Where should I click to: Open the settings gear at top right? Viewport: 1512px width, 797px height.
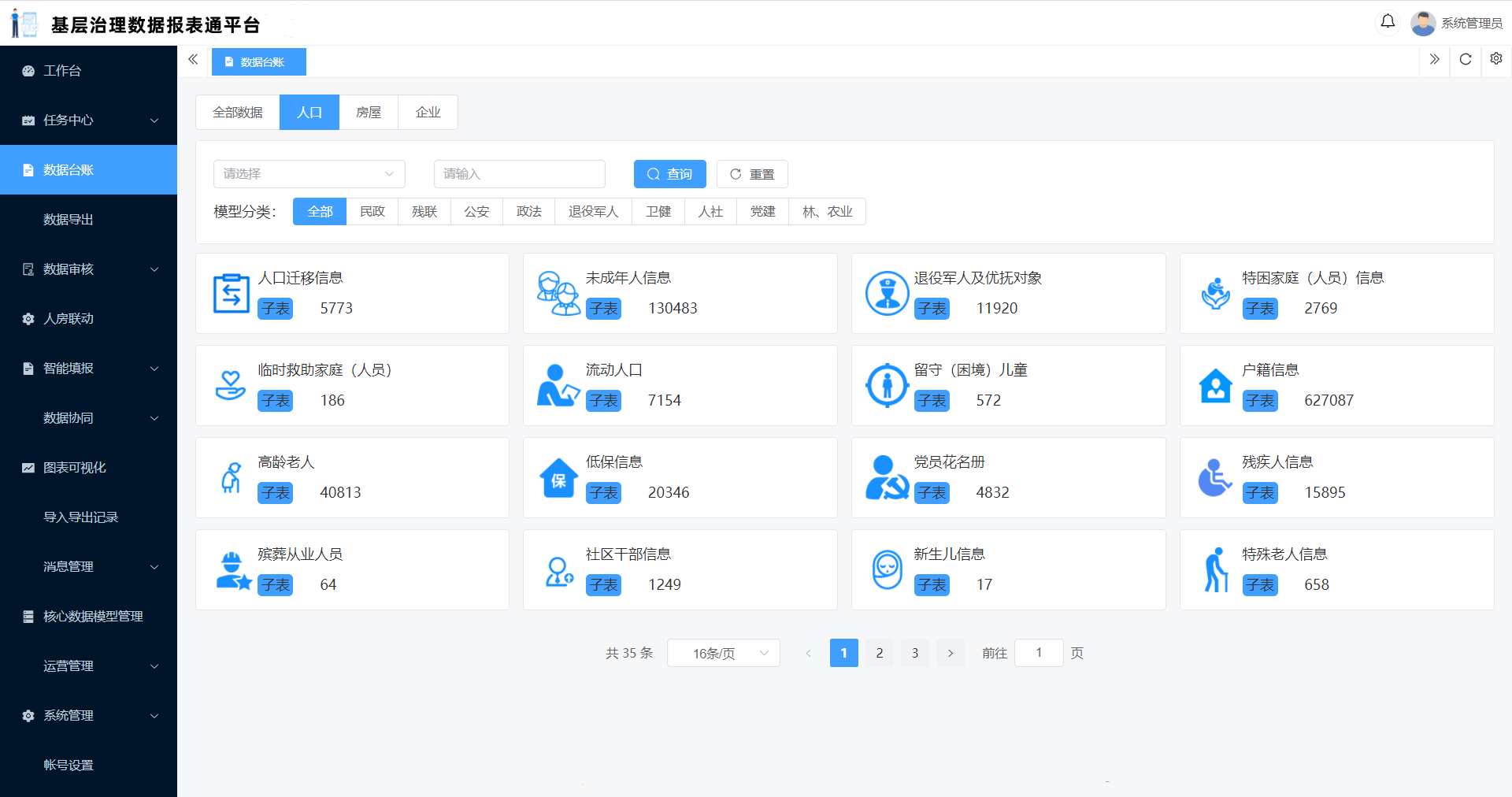click(1495, 59)
